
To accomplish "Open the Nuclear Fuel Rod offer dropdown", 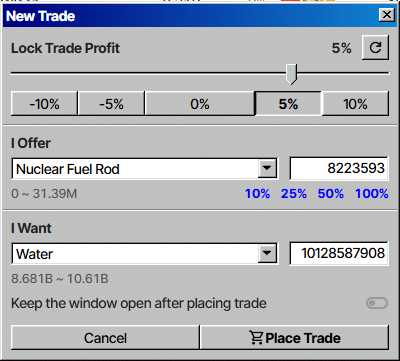I will [144, 169].
